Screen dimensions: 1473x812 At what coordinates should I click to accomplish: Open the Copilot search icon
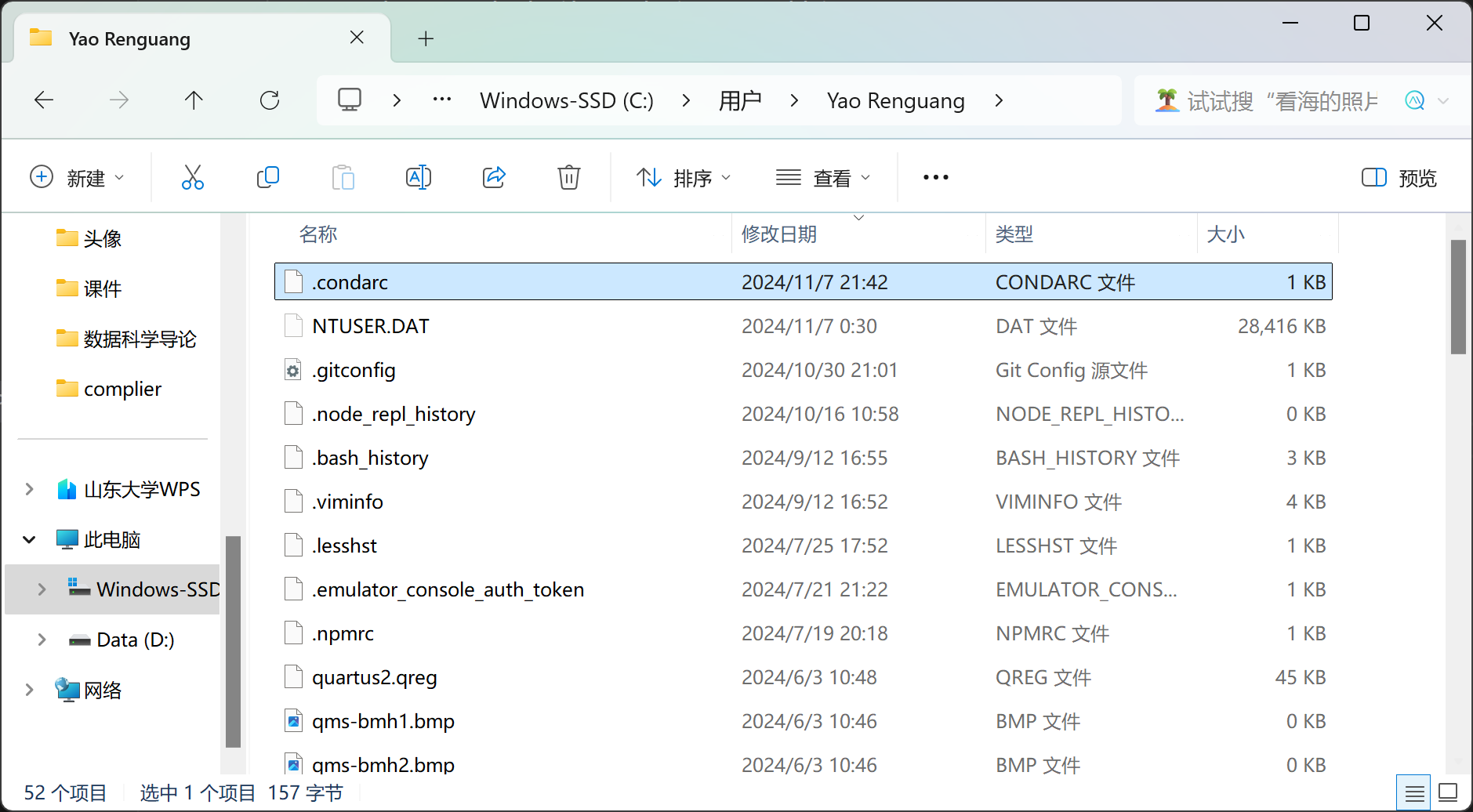click(x=1415, y=100)
